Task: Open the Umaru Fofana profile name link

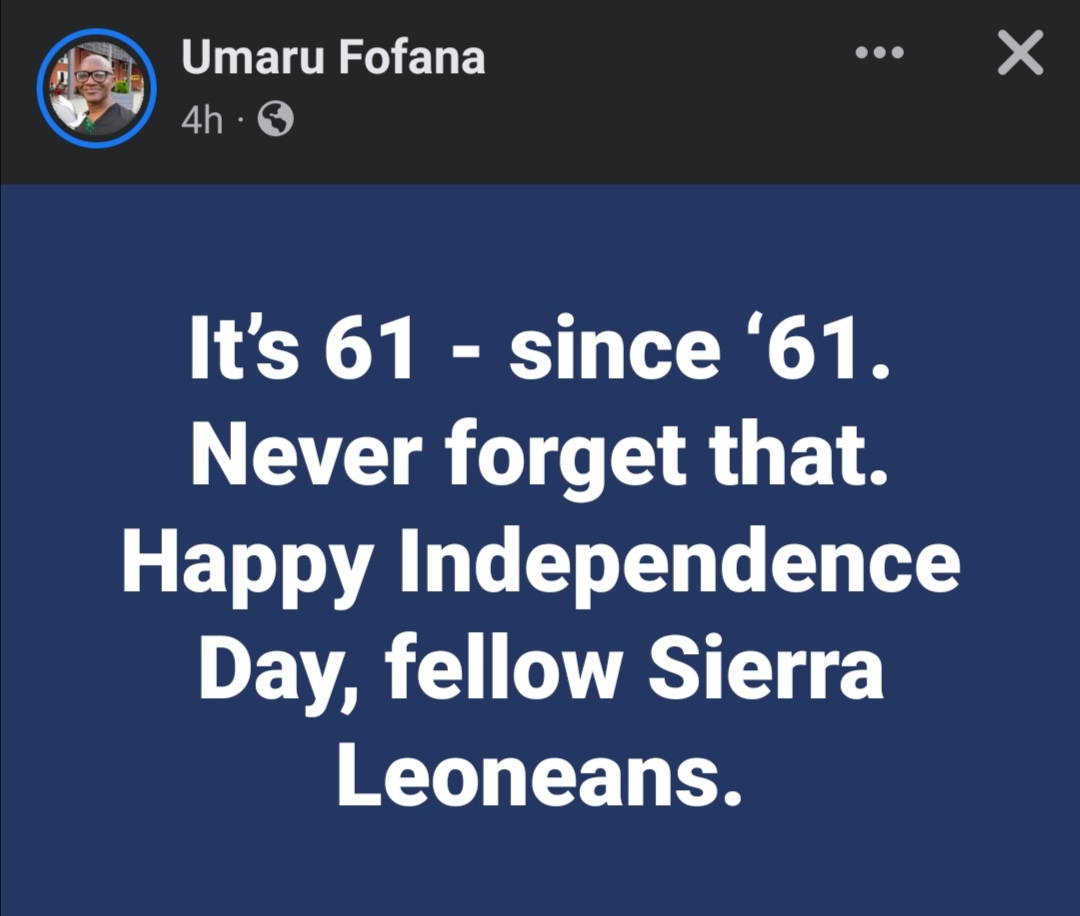Action: click(x=333, y=58)
